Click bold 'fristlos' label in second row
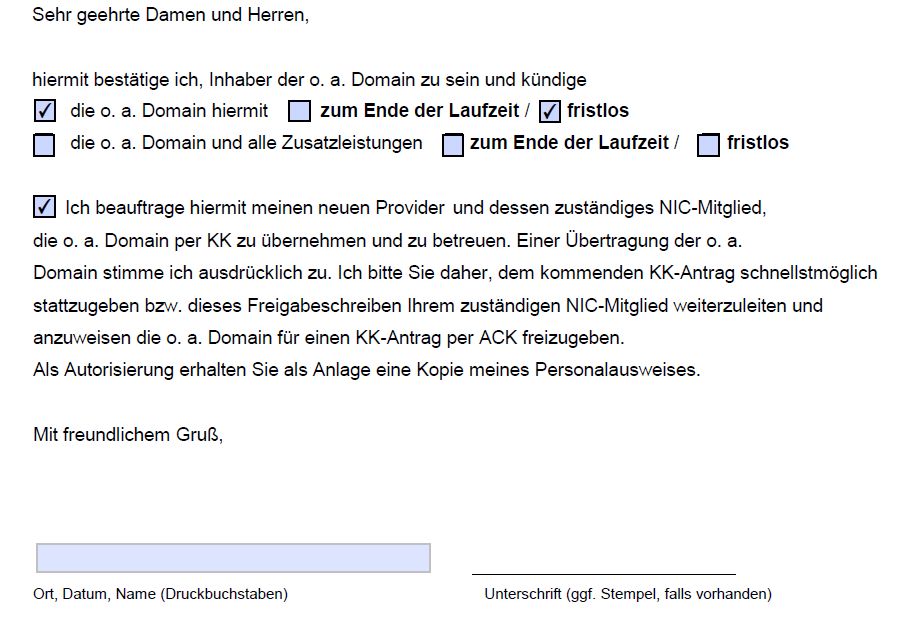The height and width of the screenshot is (627, 924). (x=758, y=143)
